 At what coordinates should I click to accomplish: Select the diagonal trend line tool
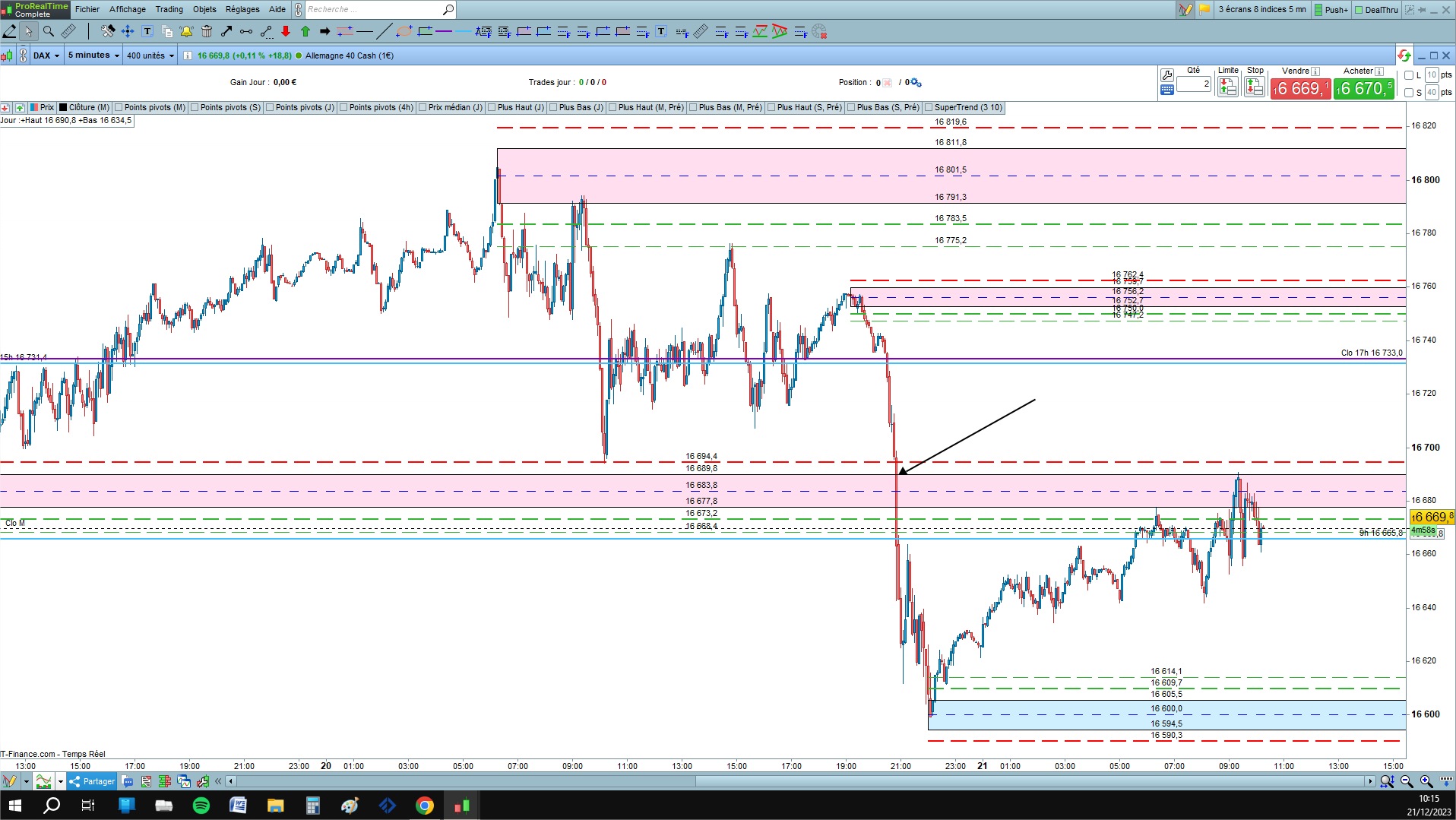pos(385,31)
